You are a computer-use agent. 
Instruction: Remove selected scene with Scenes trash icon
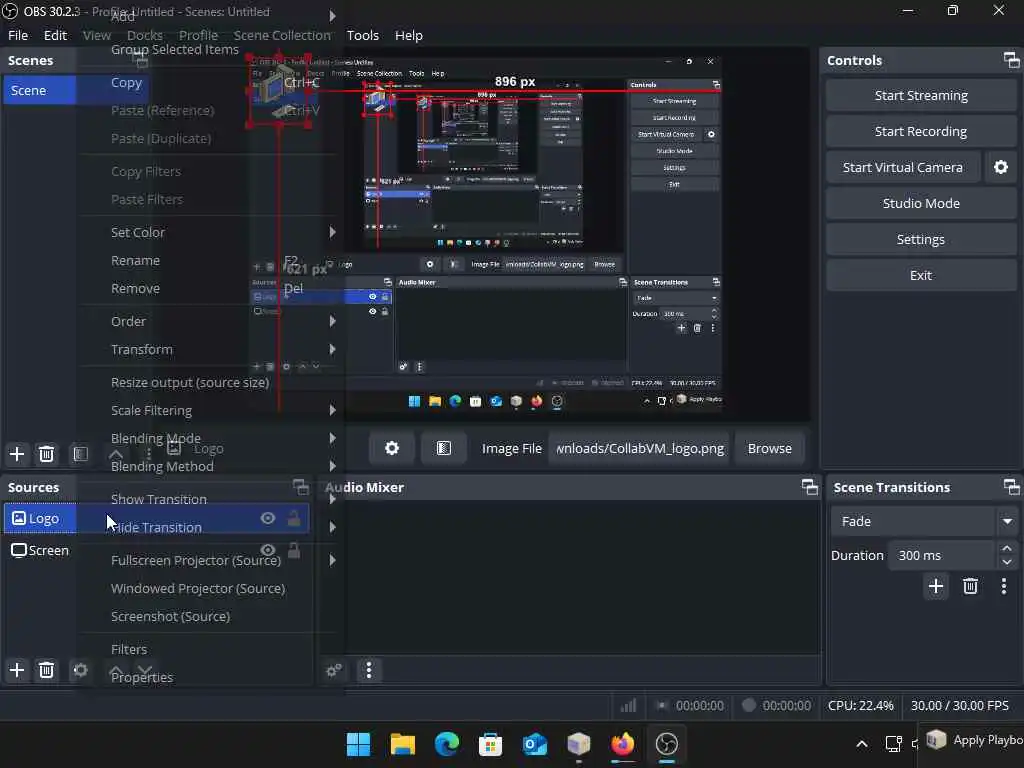coord(46,454)
